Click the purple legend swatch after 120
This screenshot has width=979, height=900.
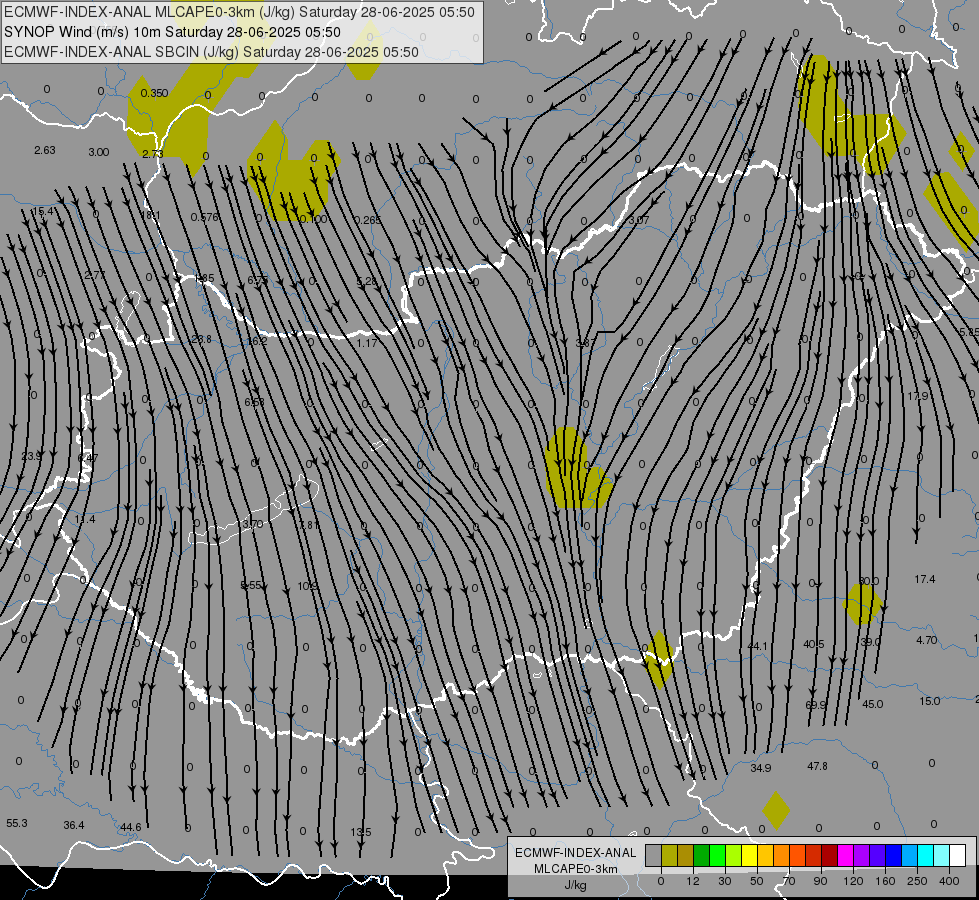(862, 855)
